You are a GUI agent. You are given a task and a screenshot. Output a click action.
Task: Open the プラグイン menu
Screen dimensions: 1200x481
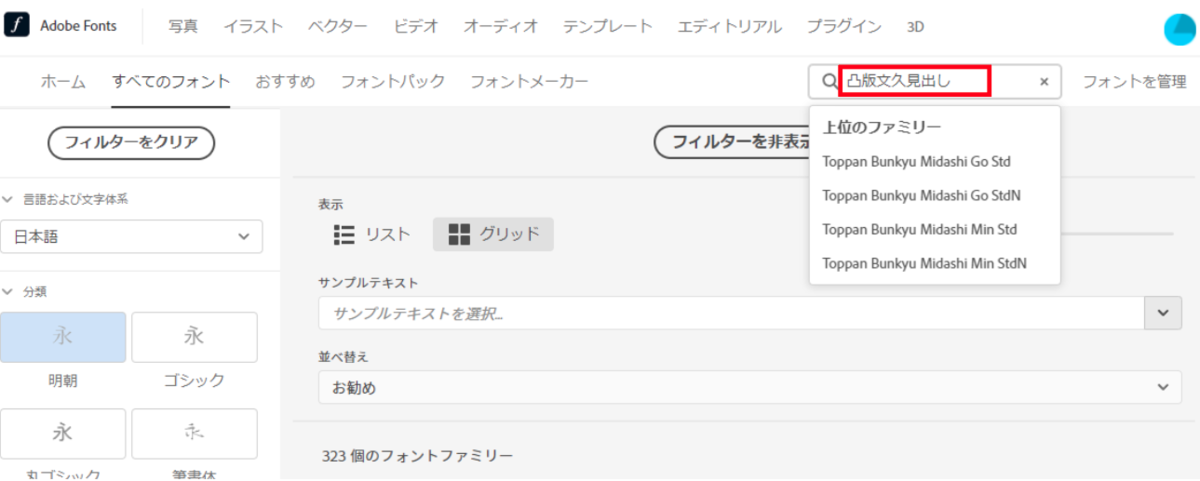point(844,27)
